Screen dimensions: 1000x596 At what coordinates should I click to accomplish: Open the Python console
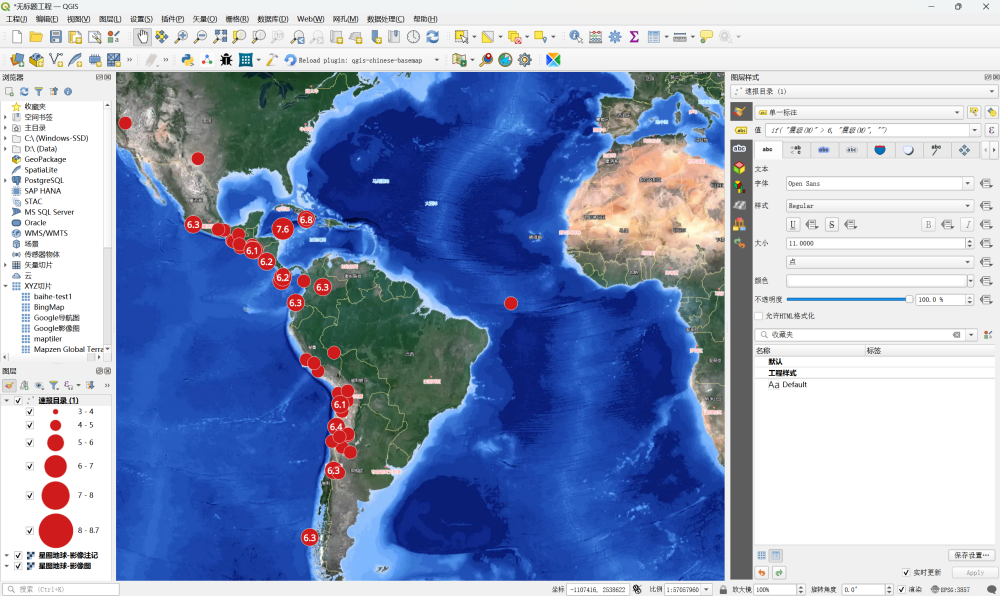coord(188,60)
